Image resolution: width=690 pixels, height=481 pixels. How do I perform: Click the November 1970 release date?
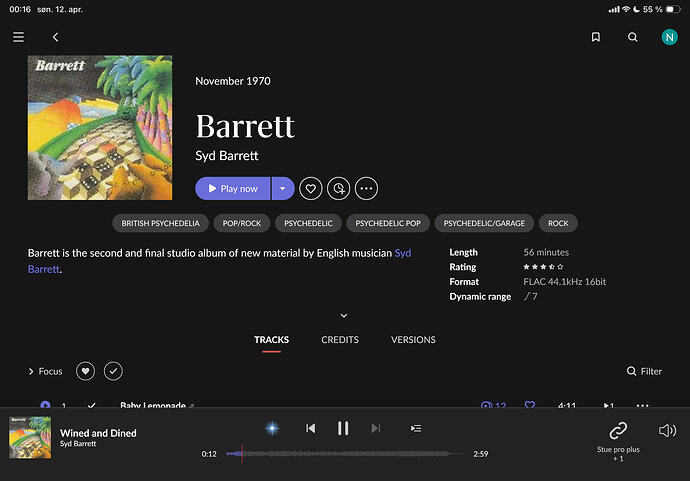[x=233, y=81]
